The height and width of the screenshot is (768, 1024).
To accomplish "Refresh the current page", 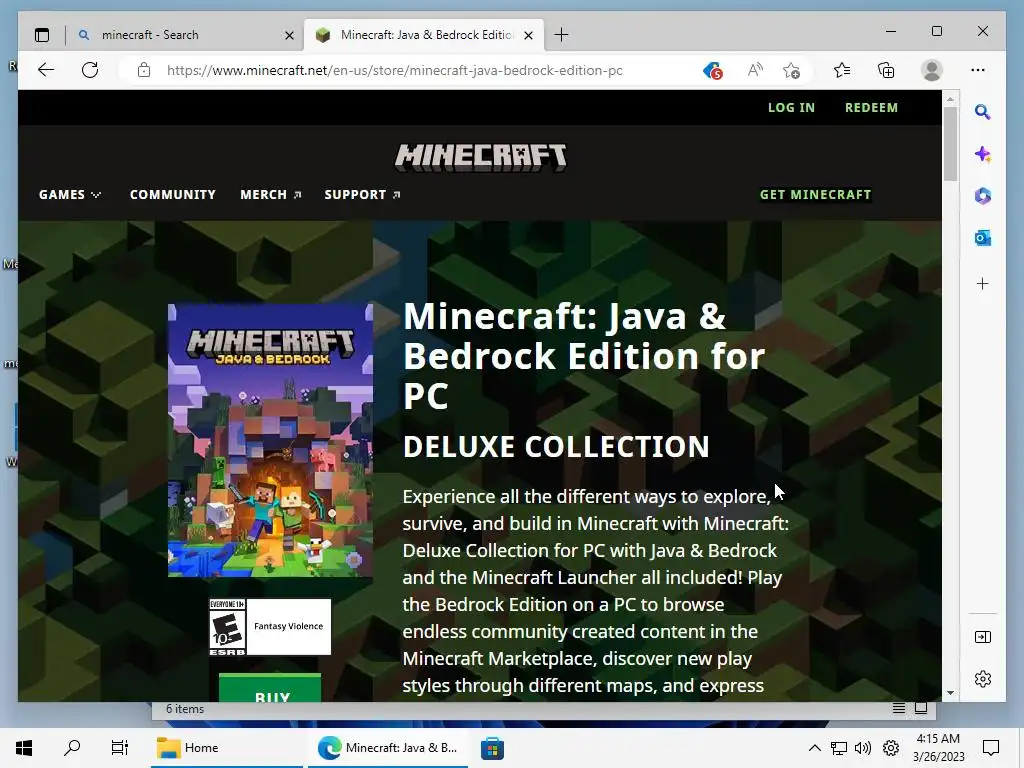I will [x=90, y=70].
